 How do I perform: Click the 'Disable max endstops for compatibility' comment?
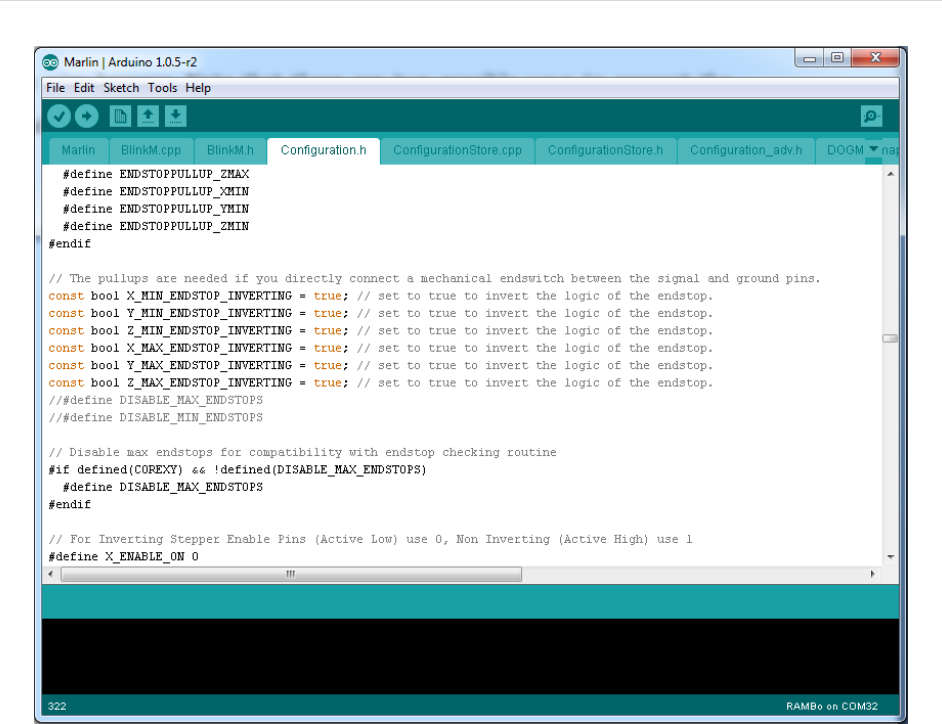302,452
